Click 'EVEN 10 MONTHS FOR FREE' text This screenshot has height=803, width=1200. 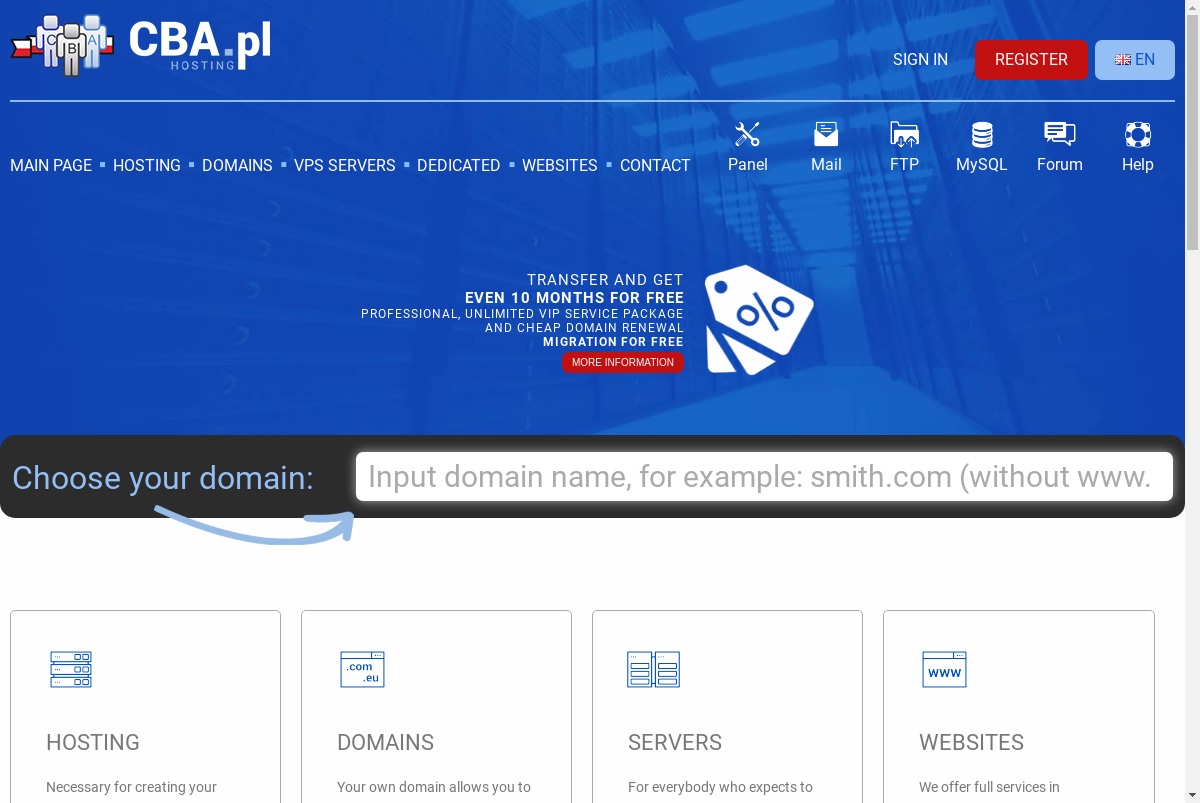(575, 298)
